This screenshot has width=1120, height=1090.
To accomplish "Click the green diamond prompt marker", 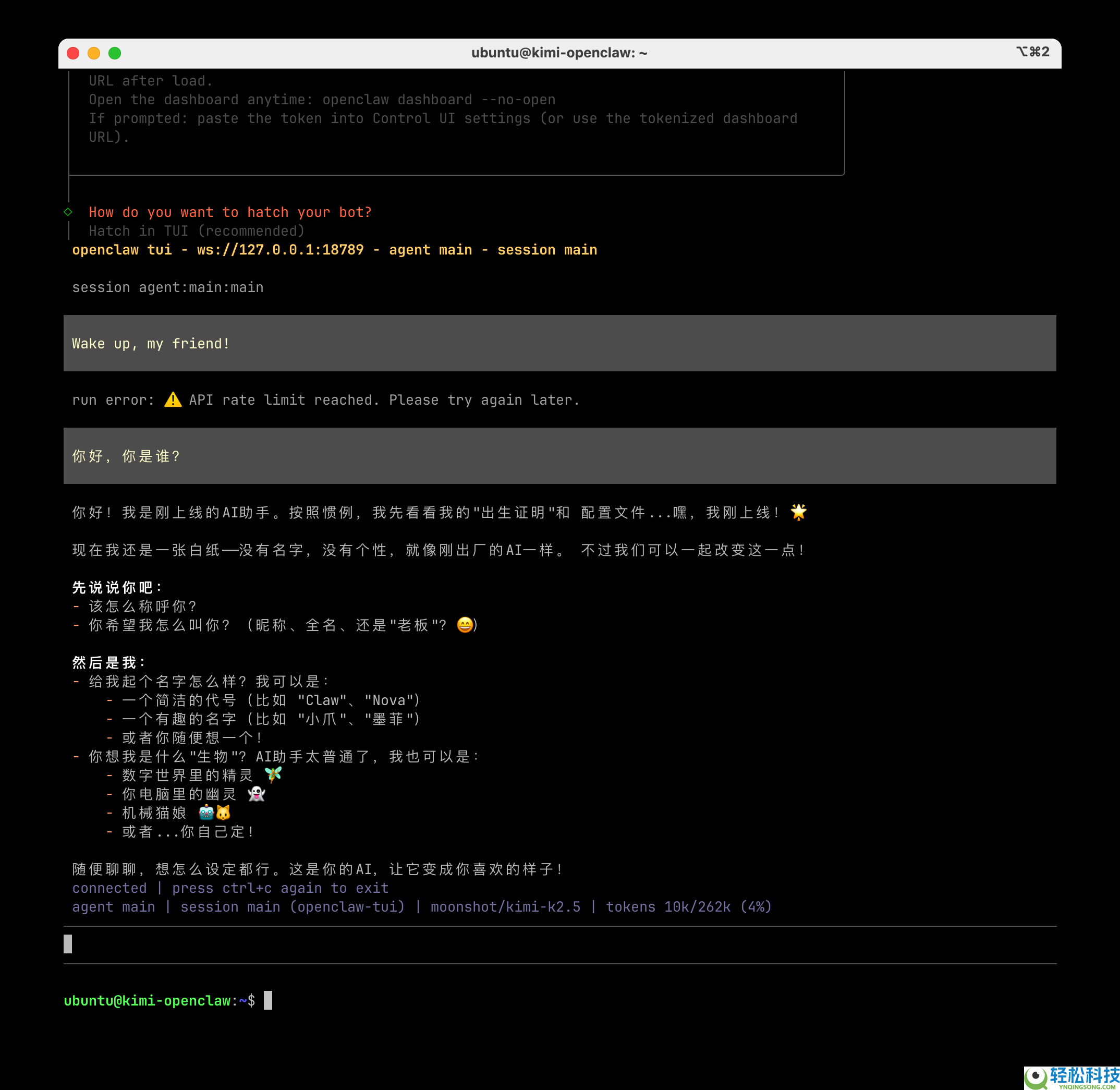I will pos(68,212).
